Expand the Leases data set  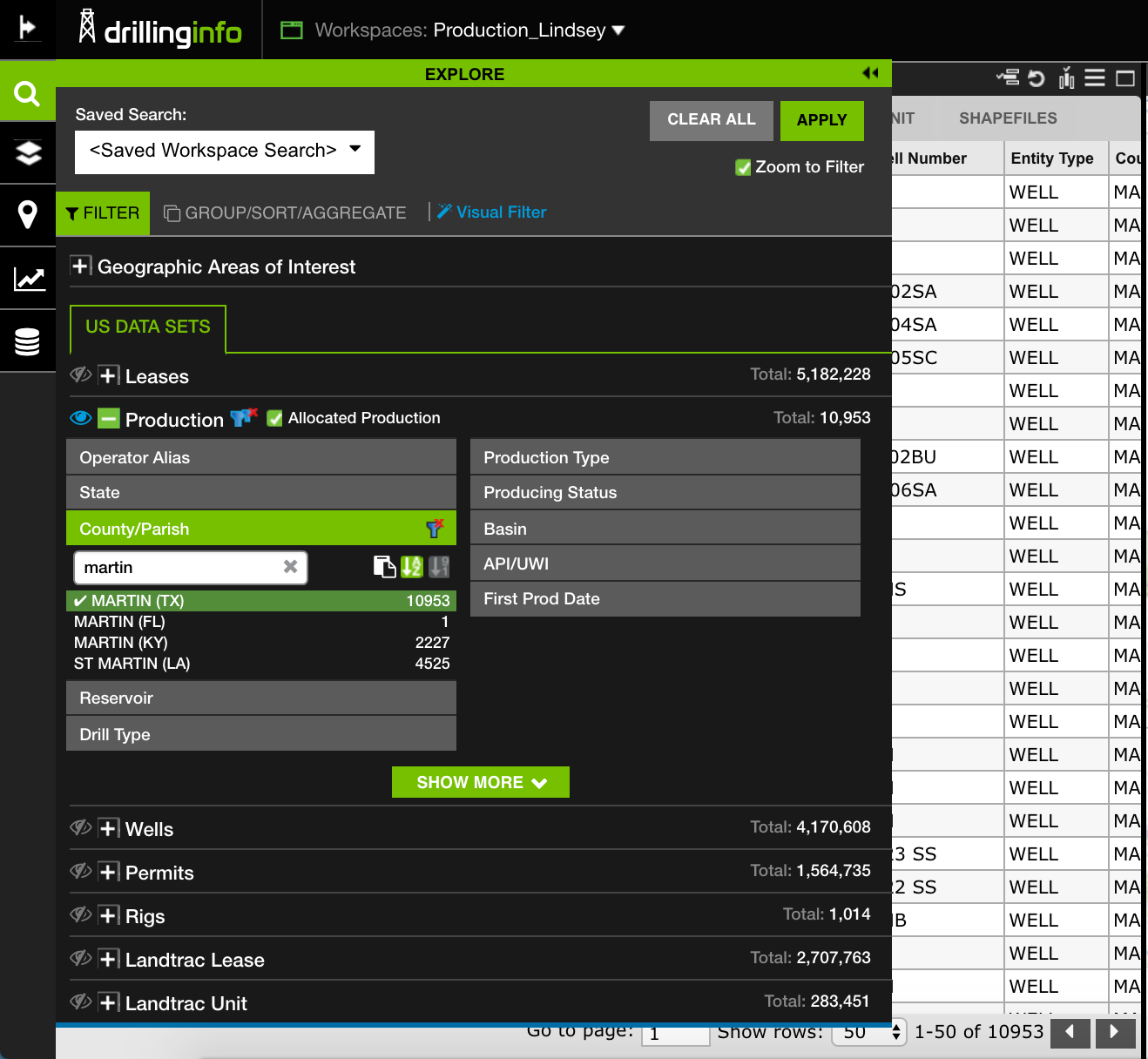point(109,375)
